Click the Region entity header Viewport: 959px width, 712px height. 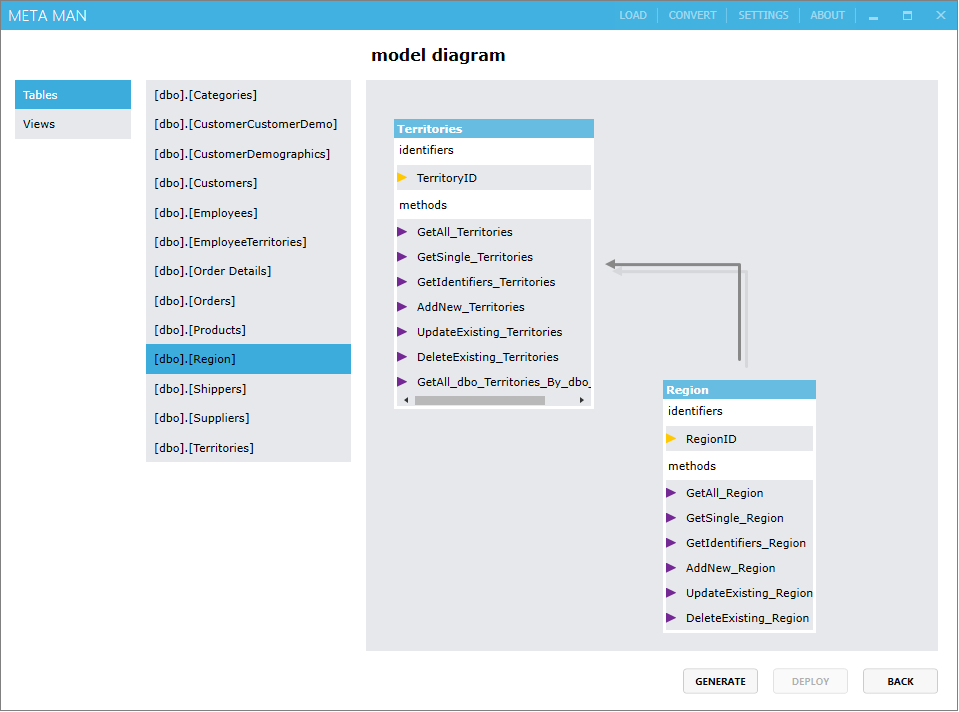(739, 390)
